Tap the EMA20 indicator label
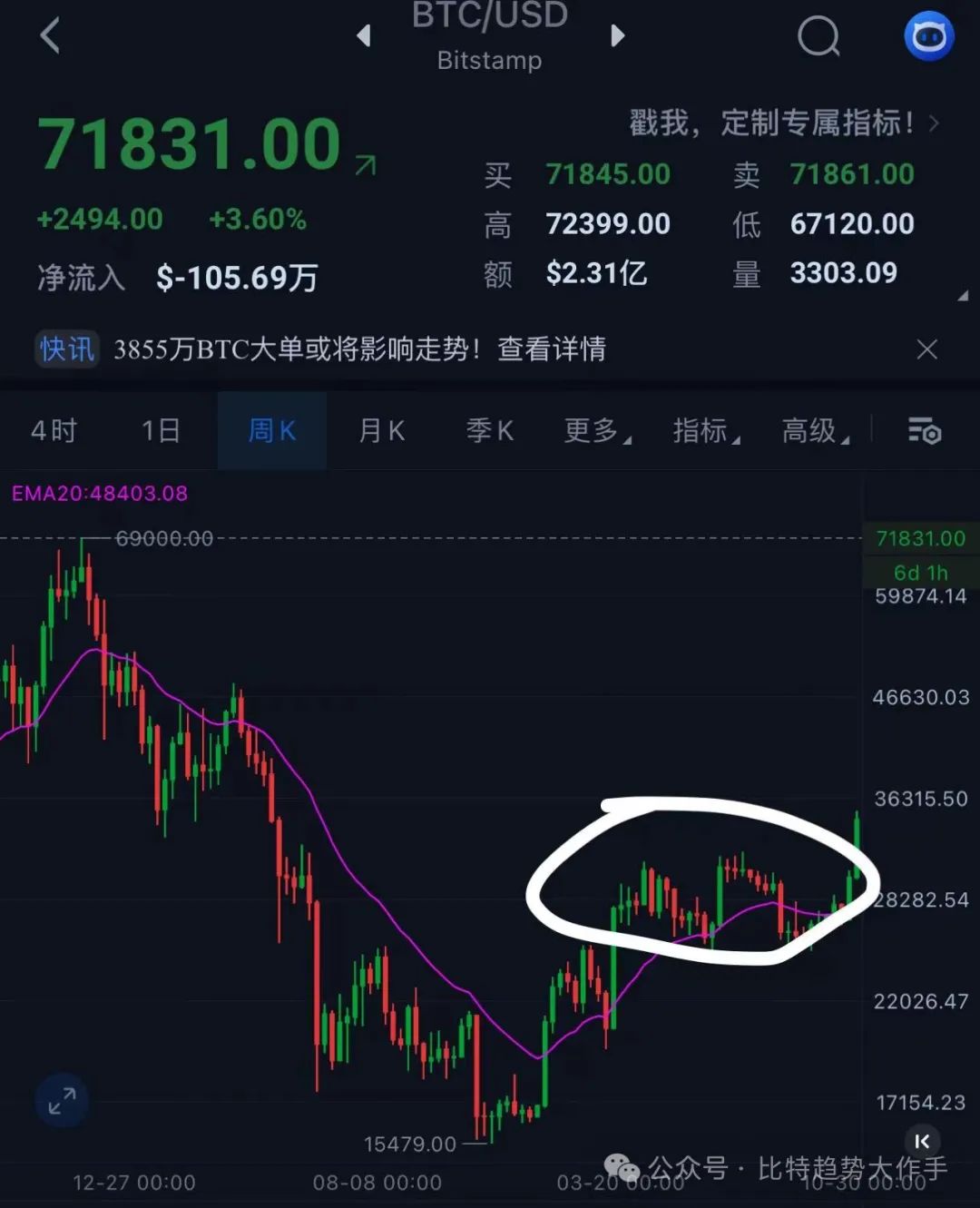This screenshot has height=1208, width=980. click(x=100, y=494)
